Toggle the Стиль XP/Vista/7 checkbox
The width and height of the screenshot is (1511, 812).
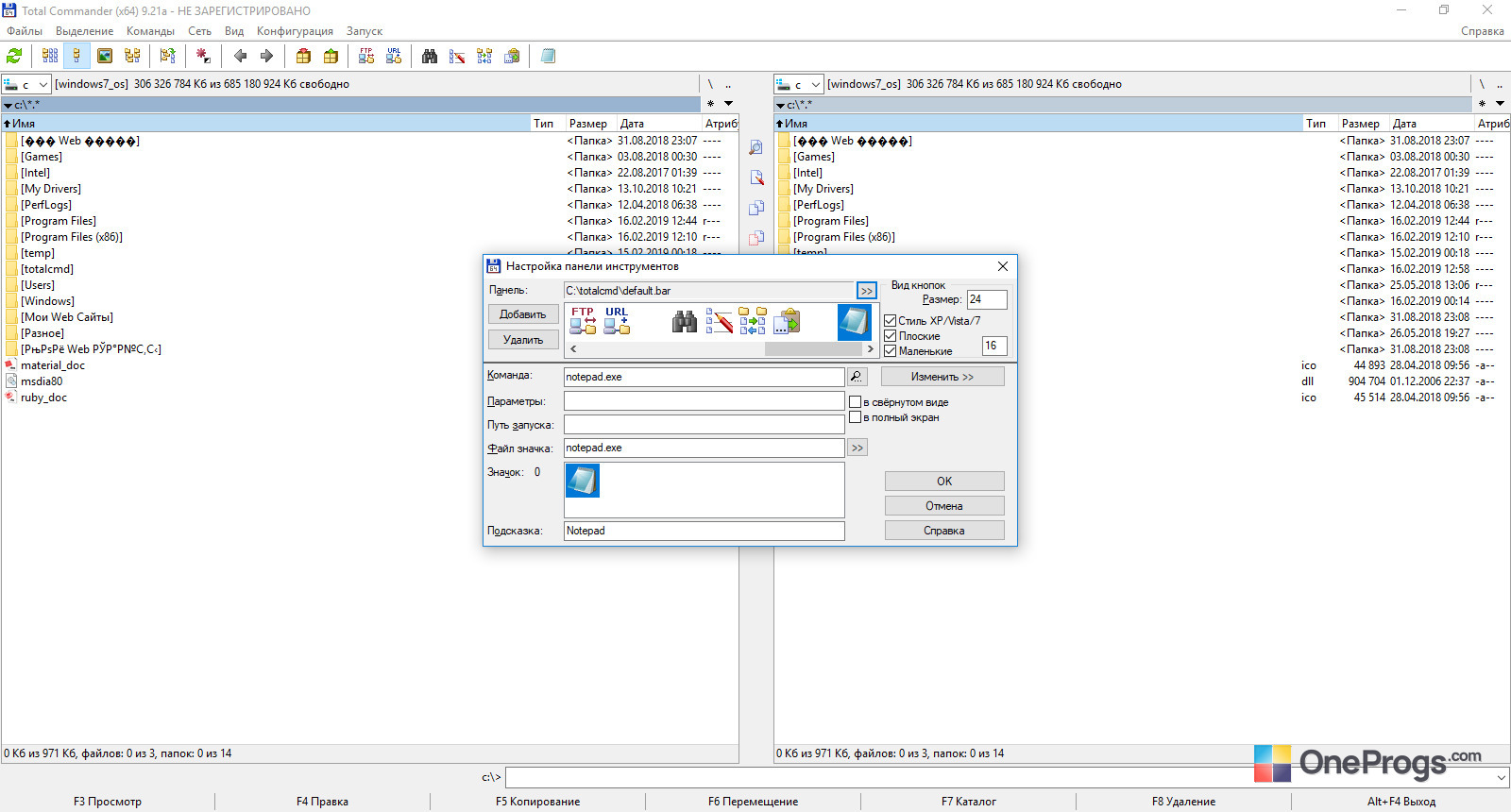[x=891, y=321]
